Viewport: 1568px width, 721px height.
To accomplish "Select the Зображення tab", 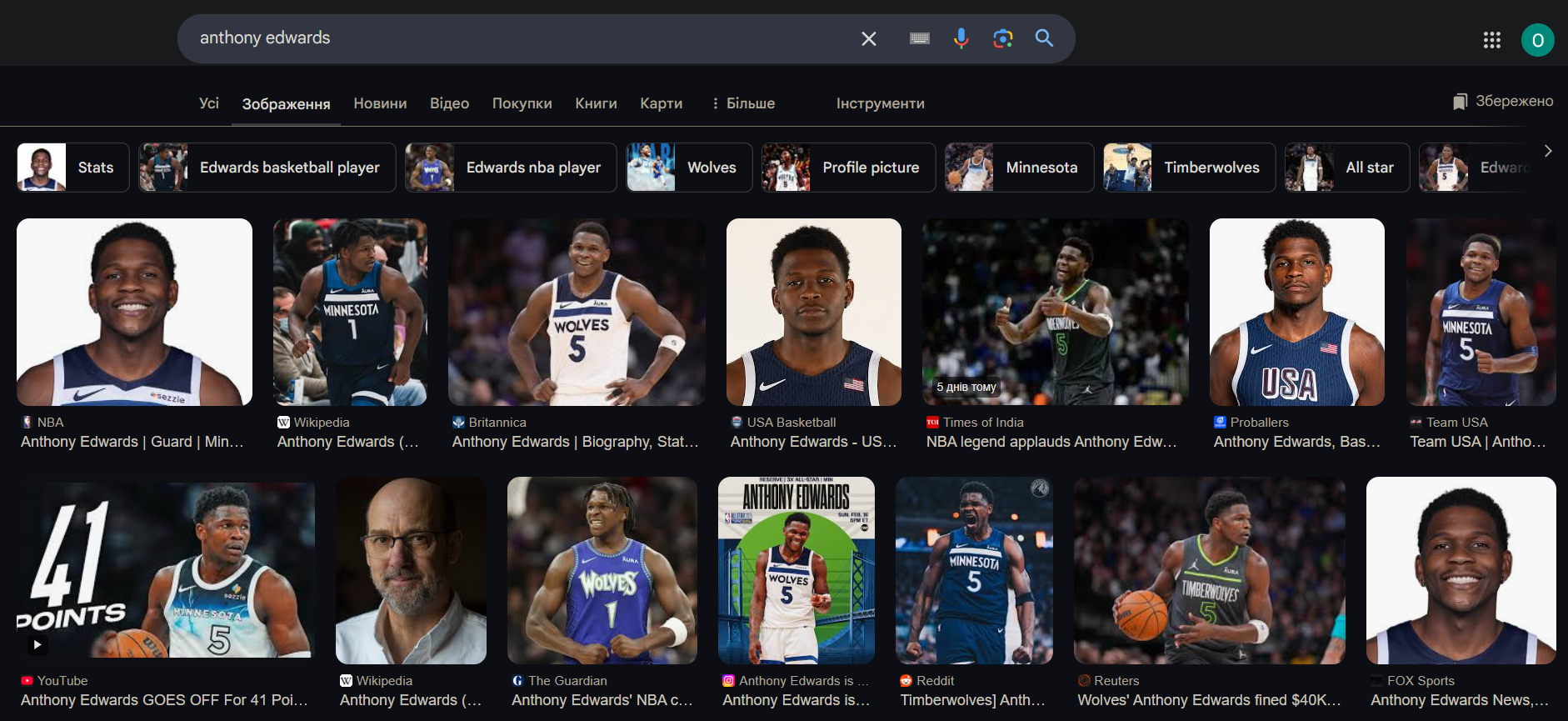I will tap(286, 104).
